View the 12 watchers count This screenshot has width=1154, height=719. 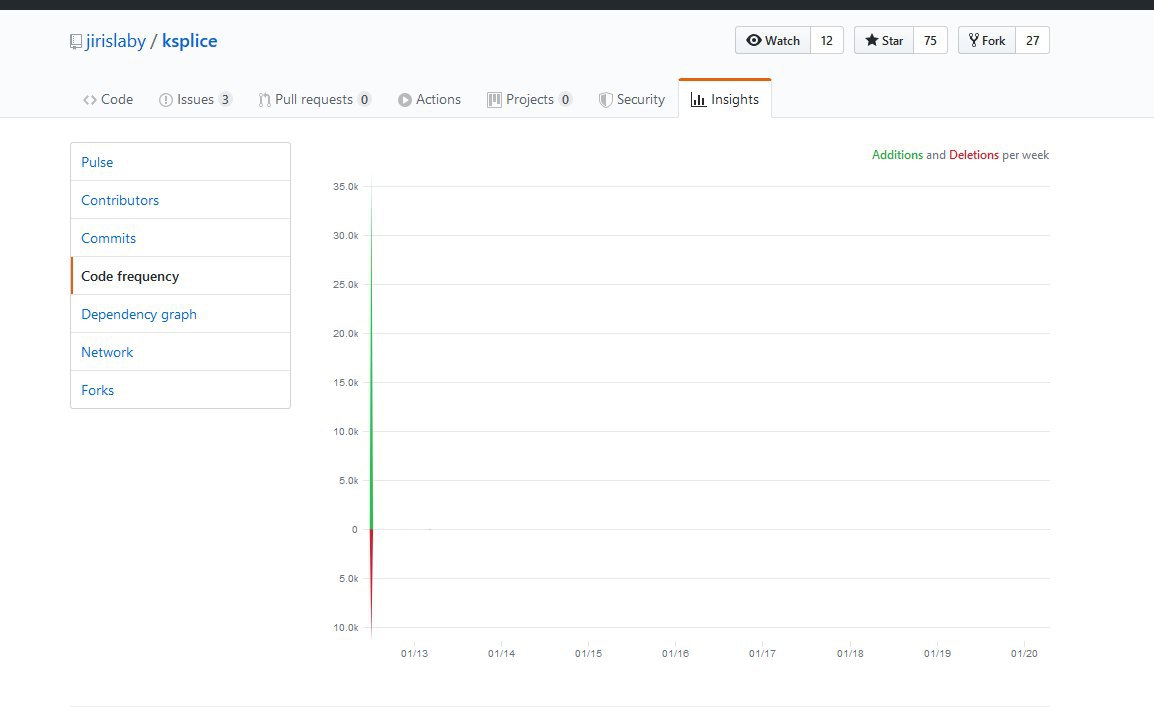(826, 40)
